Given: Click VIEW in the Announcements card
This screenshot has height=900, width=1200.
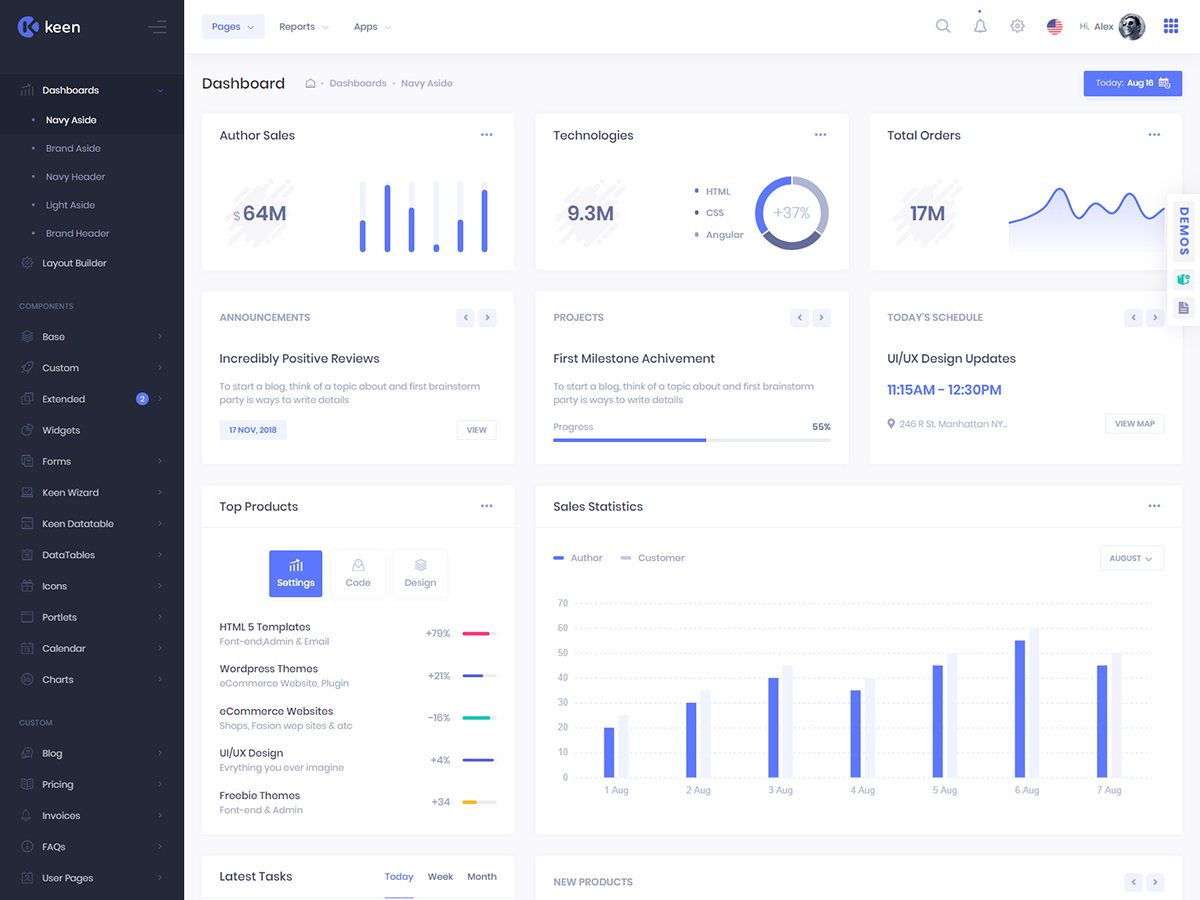Looking at the screenshot, I should click(477, 429).
